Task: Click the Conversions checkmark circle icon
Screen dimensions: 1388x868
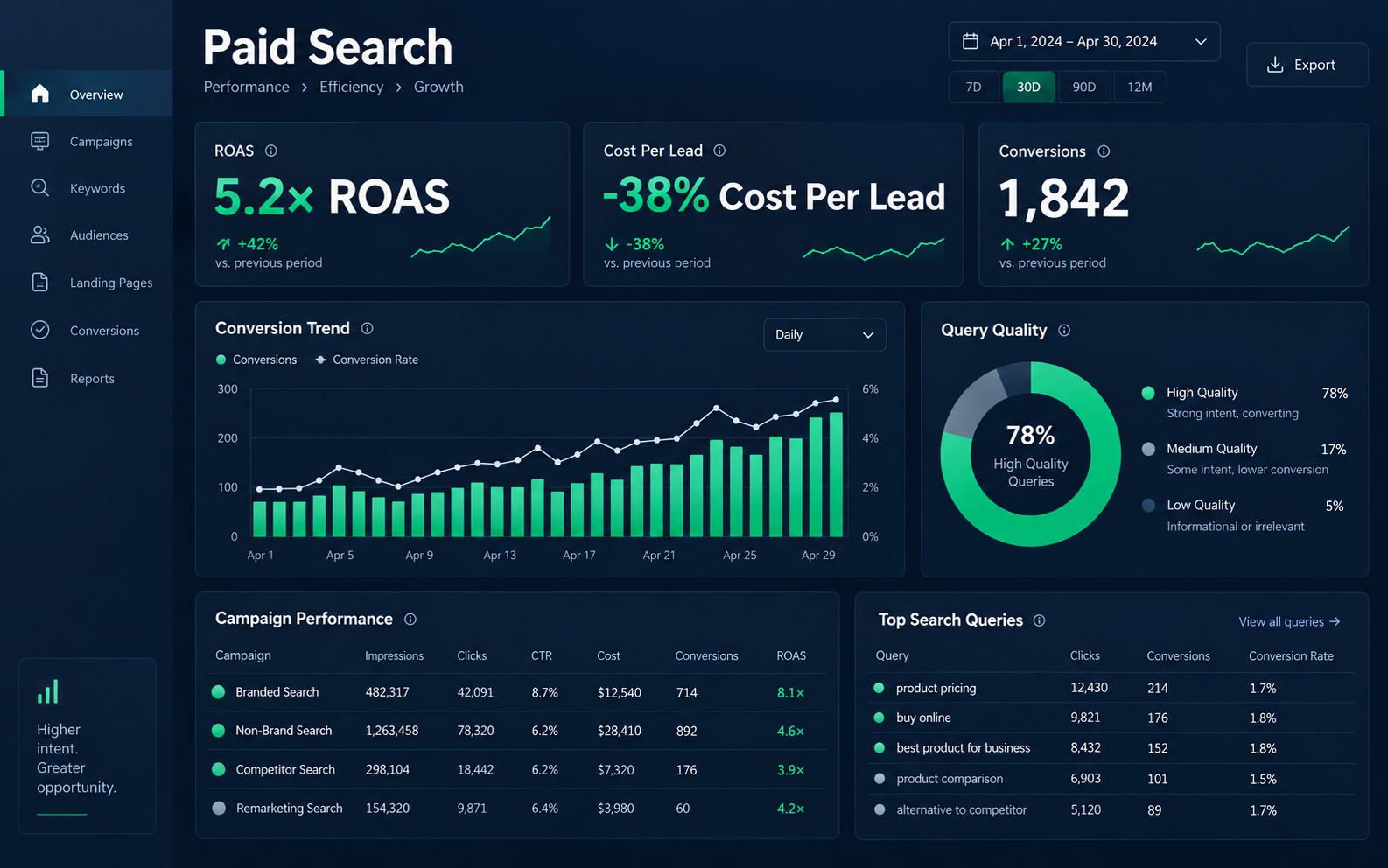Action: coord(39,330)
